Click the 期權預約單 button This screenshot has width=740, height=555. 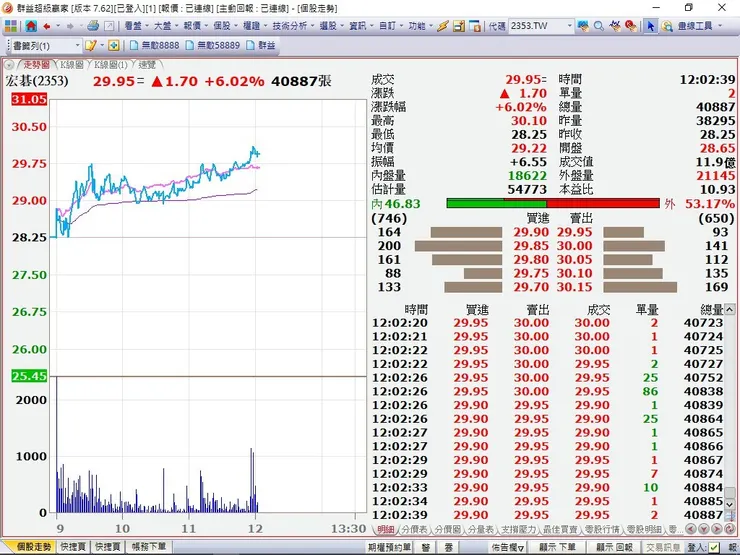tap(390, 547)
